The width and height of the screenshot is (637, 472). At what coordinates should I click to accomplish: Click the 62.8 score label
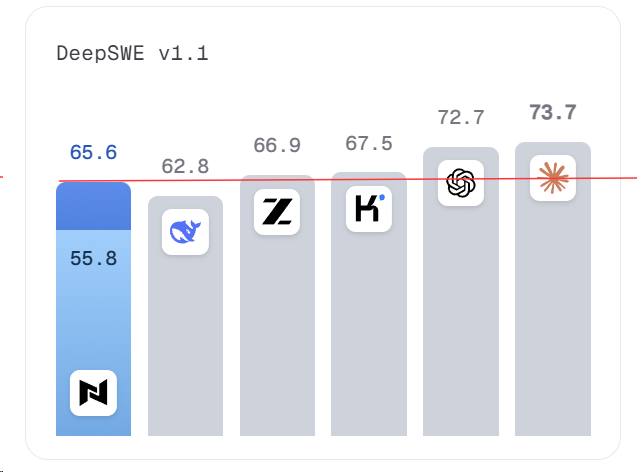[185, 167]
